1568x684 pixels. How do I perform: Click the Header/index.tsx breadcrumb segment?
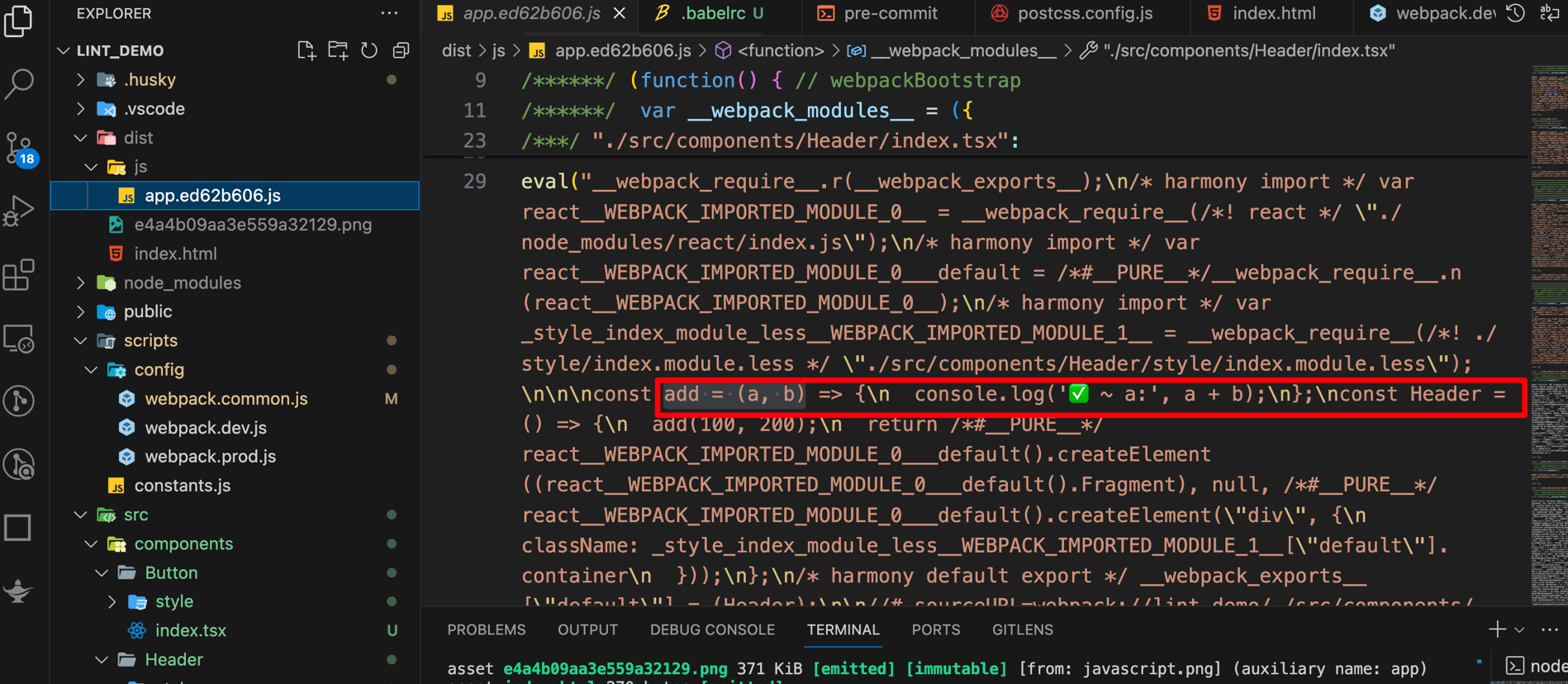(x=1238, y=50)
